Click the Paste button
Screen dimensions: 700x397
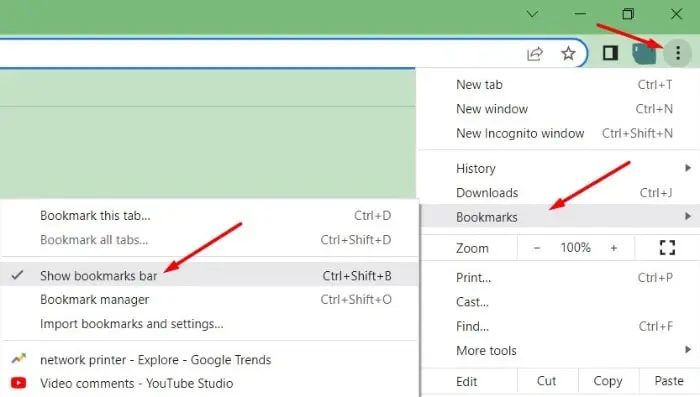point(669,381)
